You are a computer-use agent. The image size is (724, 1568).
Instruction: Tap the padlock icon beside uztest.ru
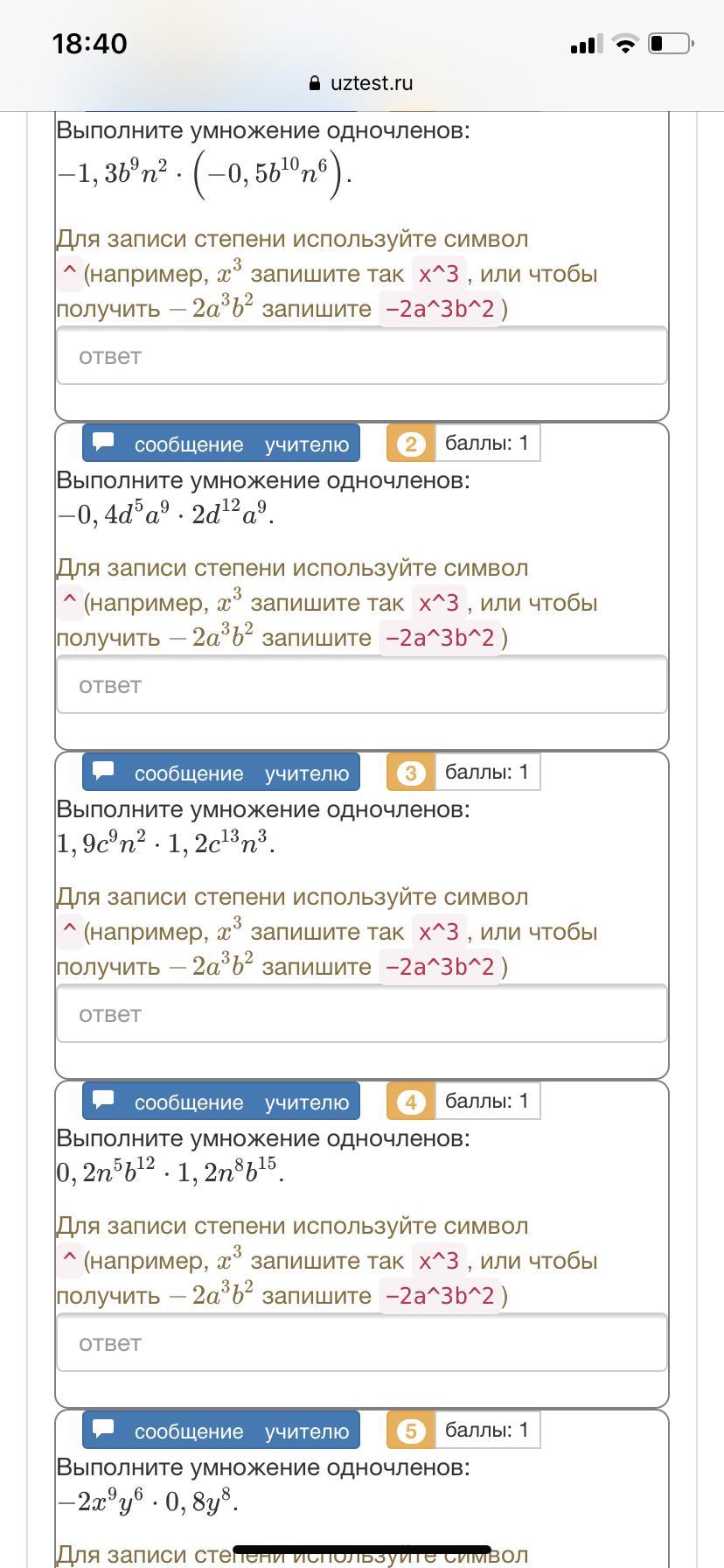click(316, 83)
